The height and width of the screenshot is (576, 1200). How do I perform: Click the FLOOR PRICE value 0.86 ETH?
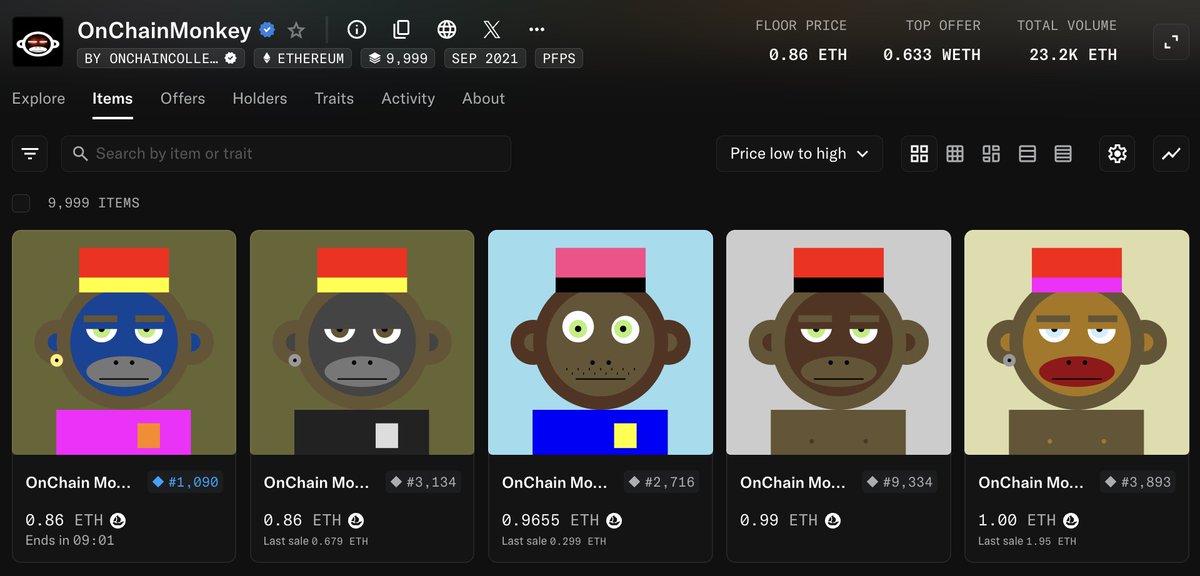[808, 54]
